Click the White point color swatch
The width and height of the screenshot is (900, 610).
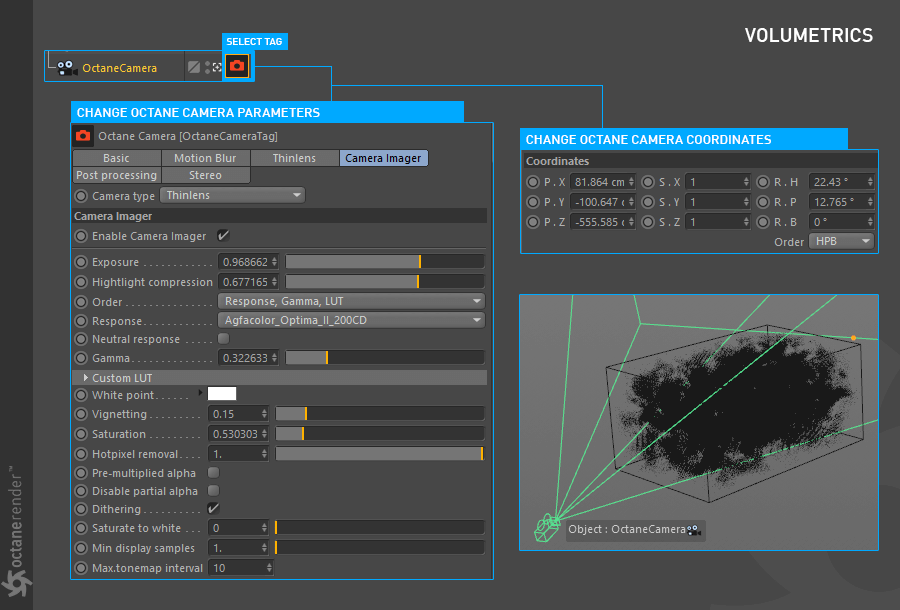click(222, 393)
